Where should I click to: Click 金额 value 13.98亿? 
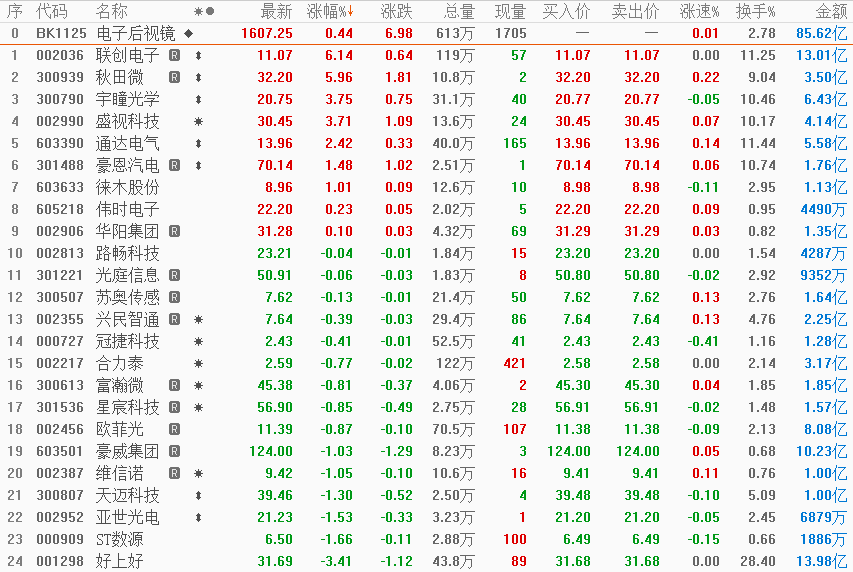tap(821, 561)
